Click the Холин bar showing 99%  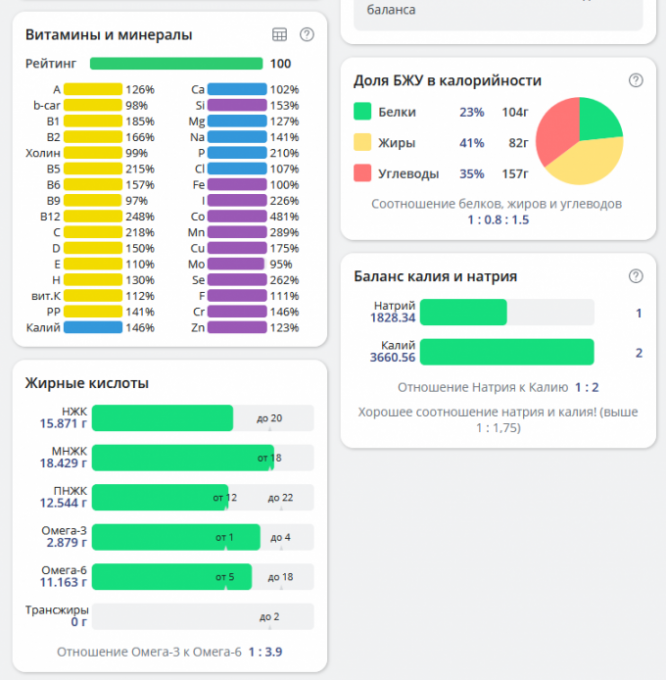[x=93, y=153]
